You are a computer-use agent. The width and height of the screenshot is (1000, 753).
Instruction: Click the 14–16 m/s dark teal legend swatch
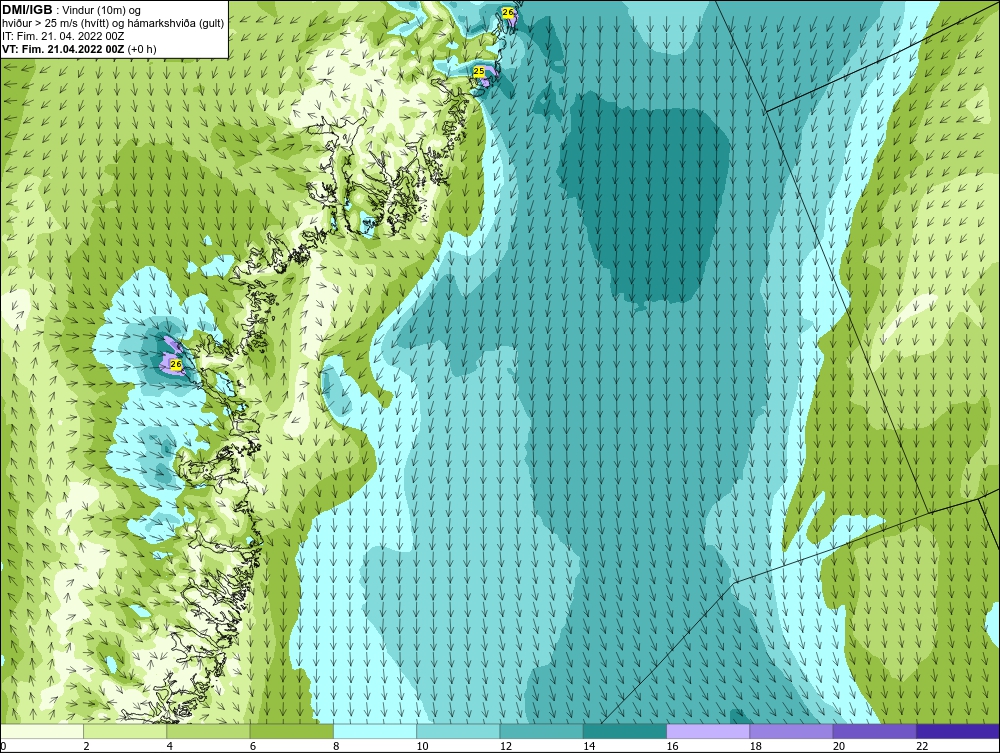(625, 731)
